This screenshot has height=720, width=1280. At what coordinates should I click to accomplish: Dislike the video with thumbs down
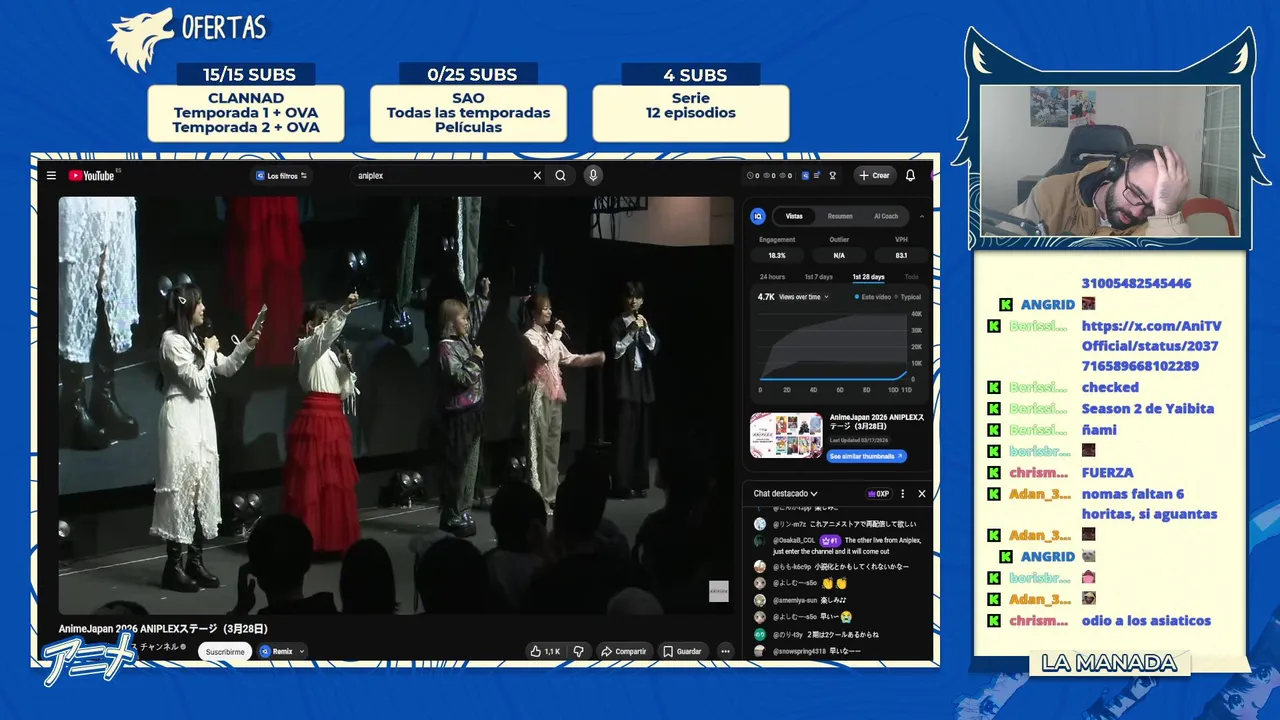pyautogui.click(x=578, y=651)
